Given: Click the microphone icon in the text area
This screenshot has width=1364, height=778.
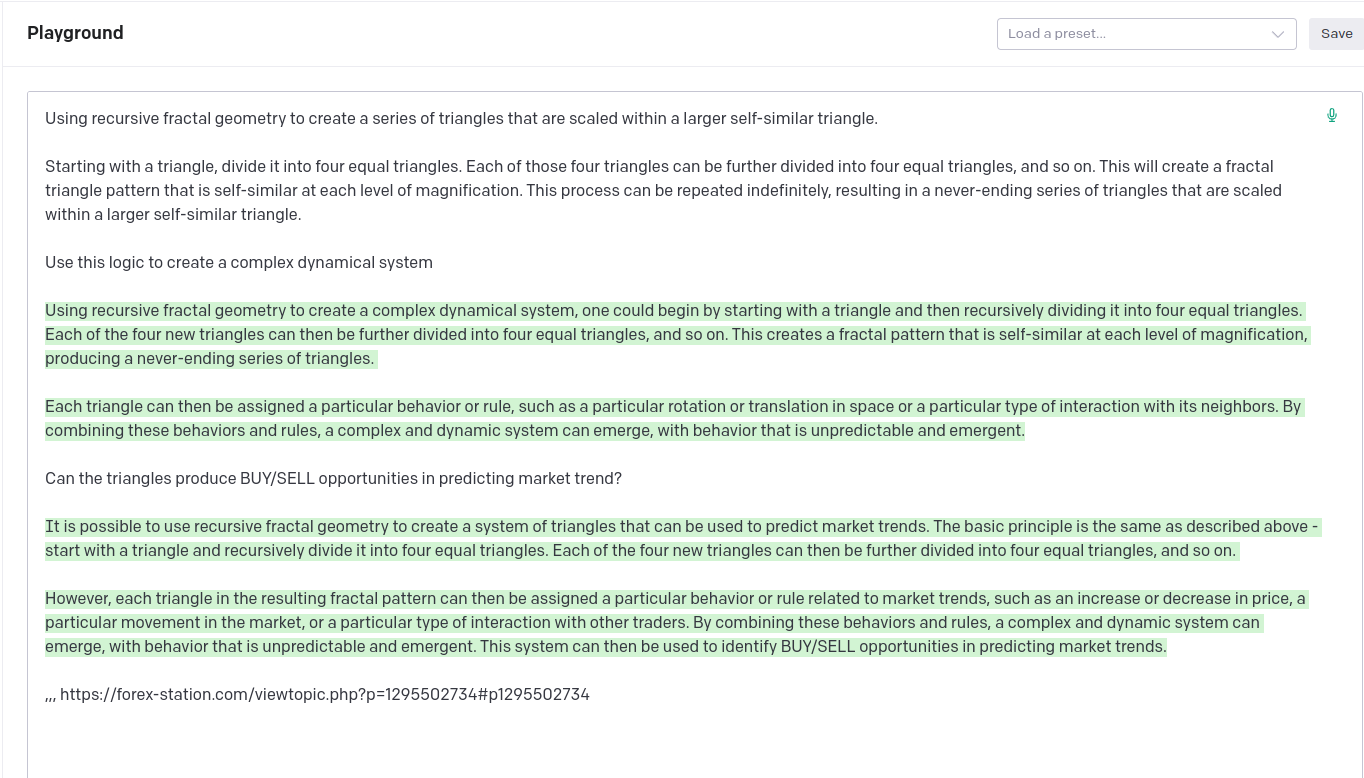Looking at the screenshot, I should click(x=1332, y=115).
